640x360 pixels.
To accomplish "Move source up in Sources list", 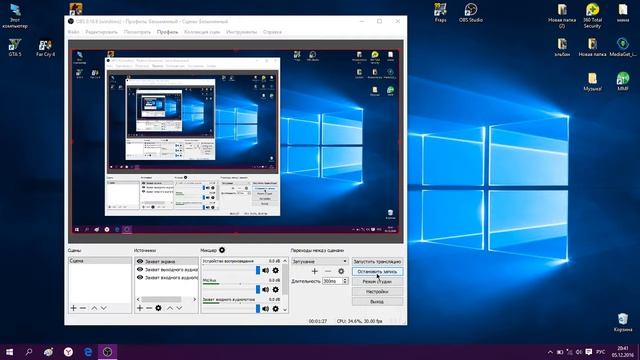I will click(170, 308).
